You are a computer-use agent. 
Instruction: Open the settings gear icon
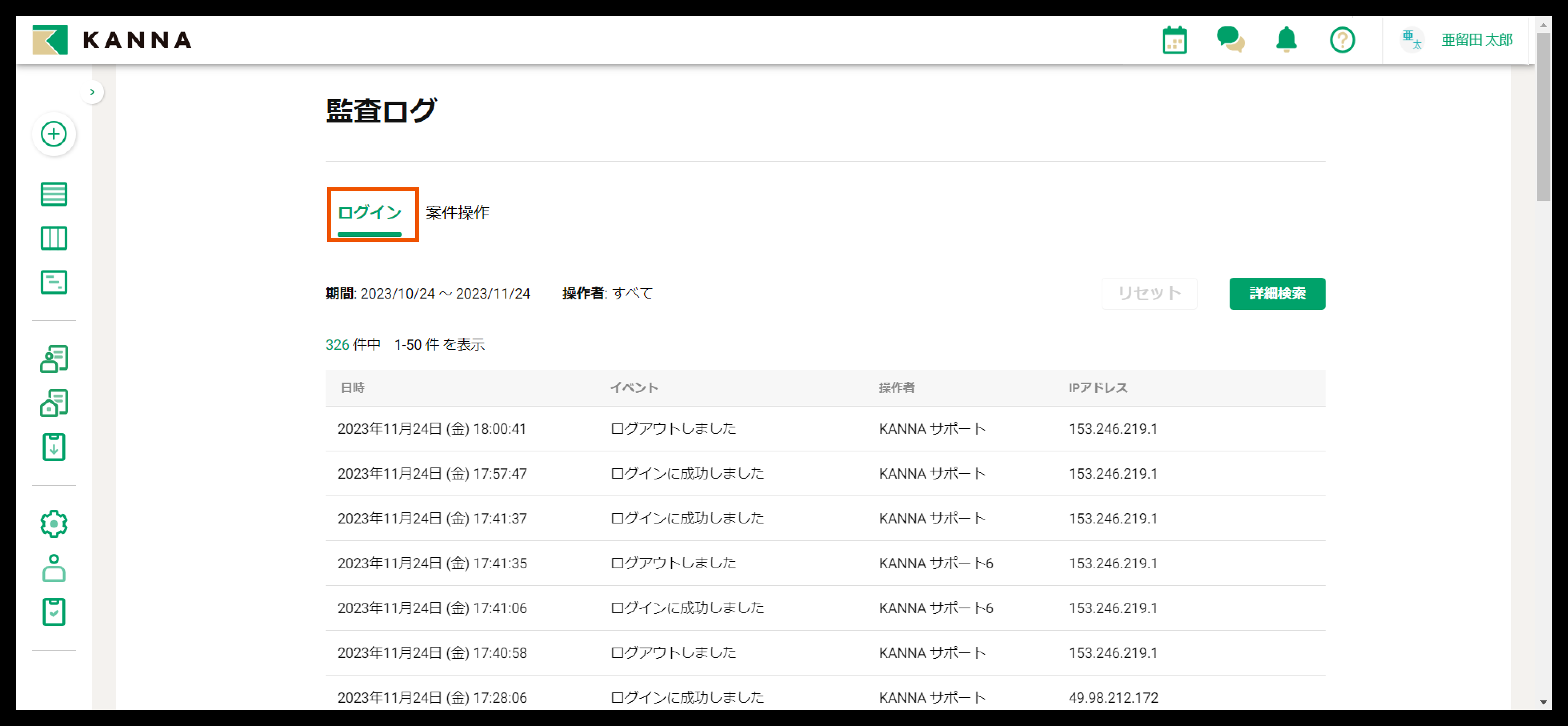tap(54, 524)
